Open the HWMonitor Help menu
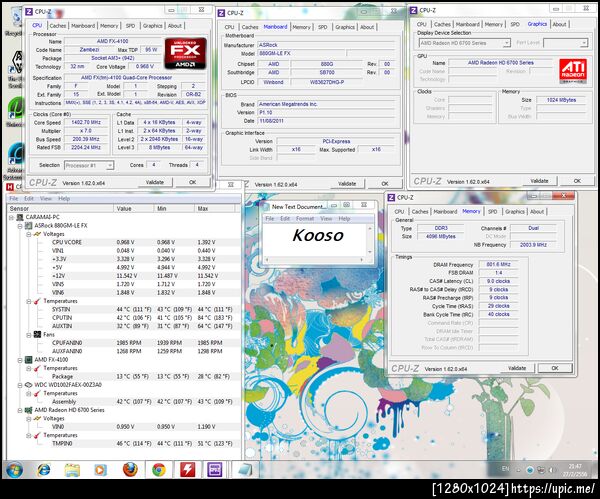The image size is (600, 499). point(64,199)
